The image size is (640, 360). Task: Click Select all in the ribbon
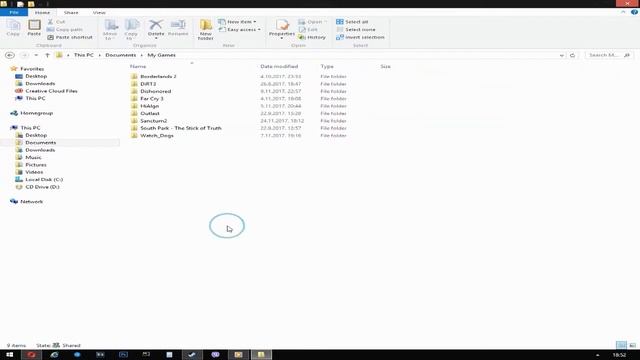pos(352,22)
